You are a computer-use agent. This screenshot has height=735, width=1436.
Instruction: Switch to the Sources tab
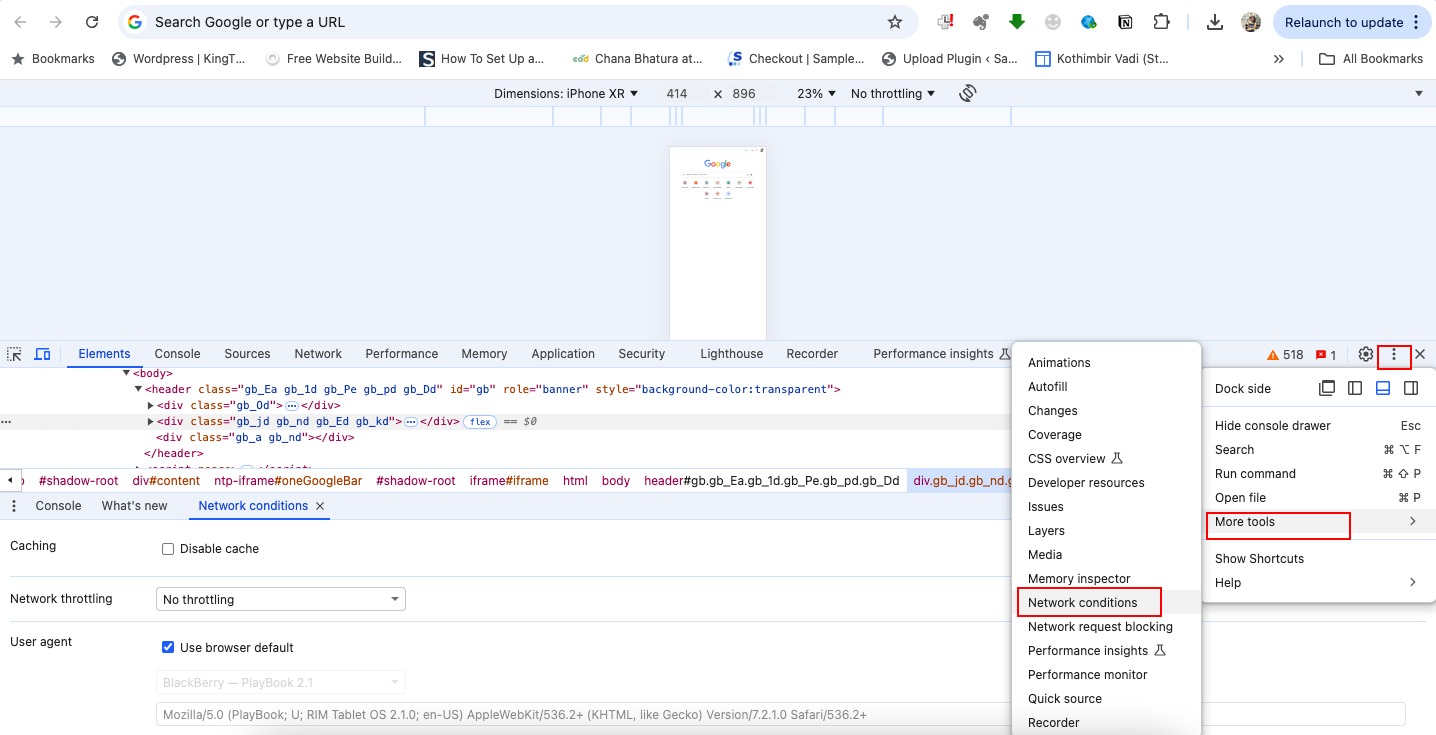coord(247,354)
